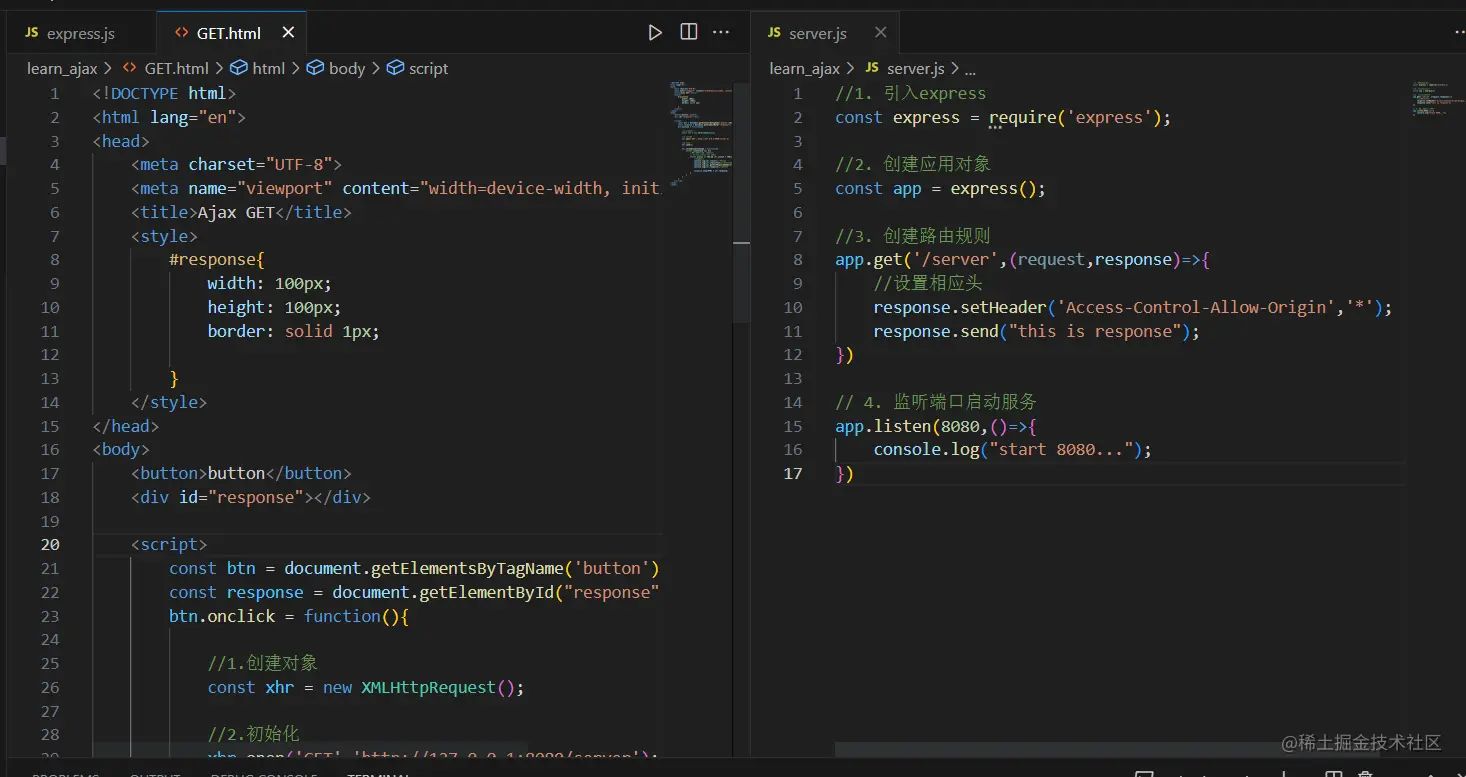
Task: Click the cube icon beside body breadcrumb
Action: [x=315, y=68]
